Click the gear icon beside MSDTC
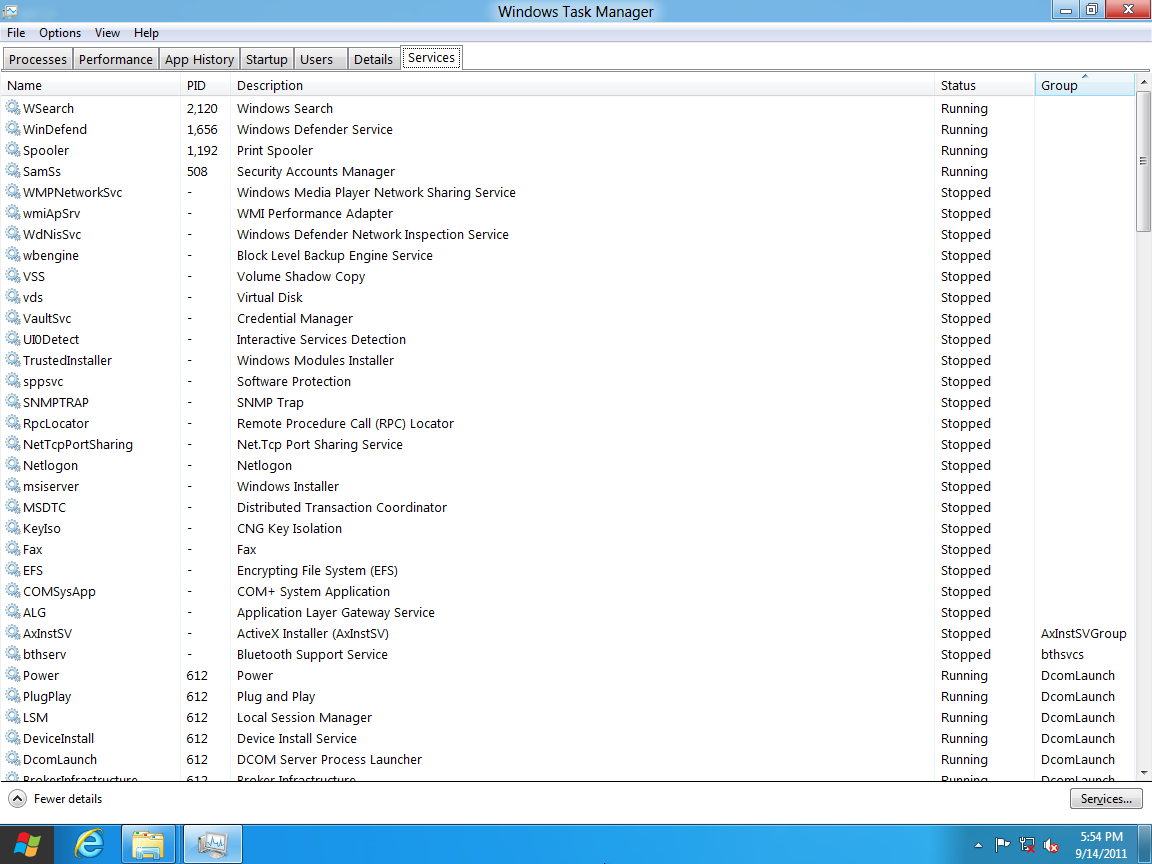The width and height of the screenshot is (1152, 864). (12, 507)
